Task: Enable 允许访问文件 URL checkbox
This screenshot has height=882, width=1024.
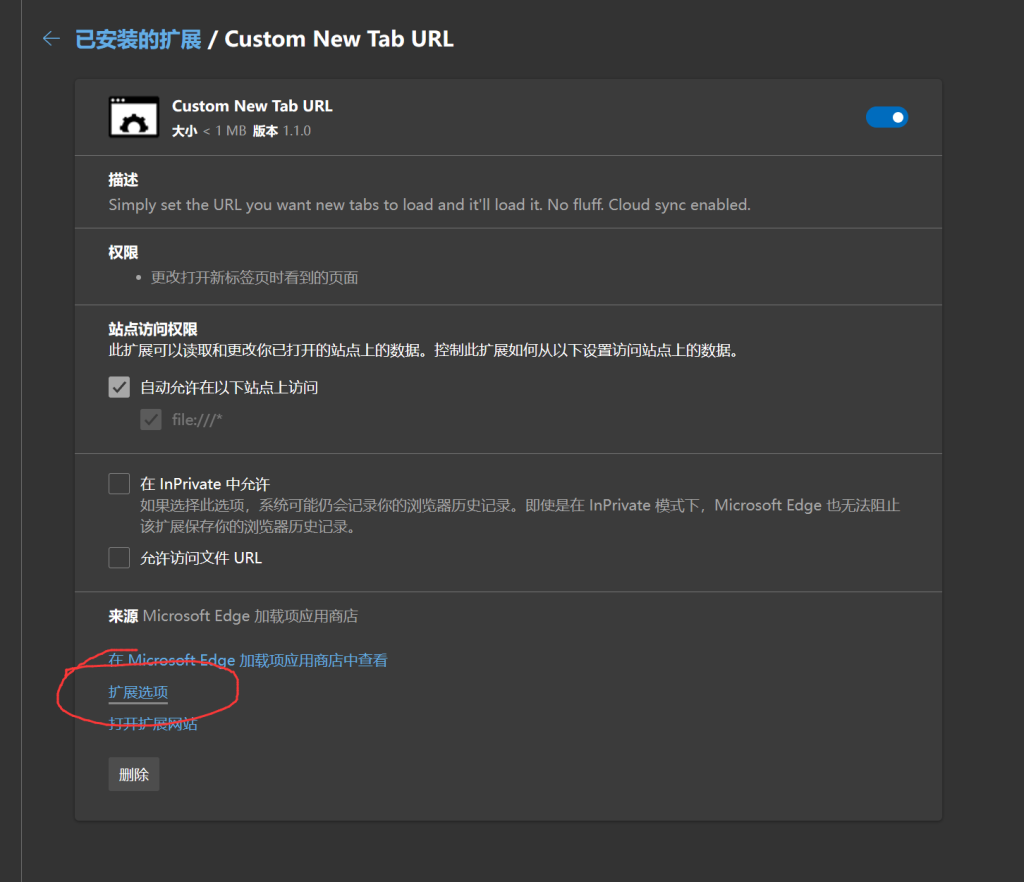Action: tap(119, 558)
